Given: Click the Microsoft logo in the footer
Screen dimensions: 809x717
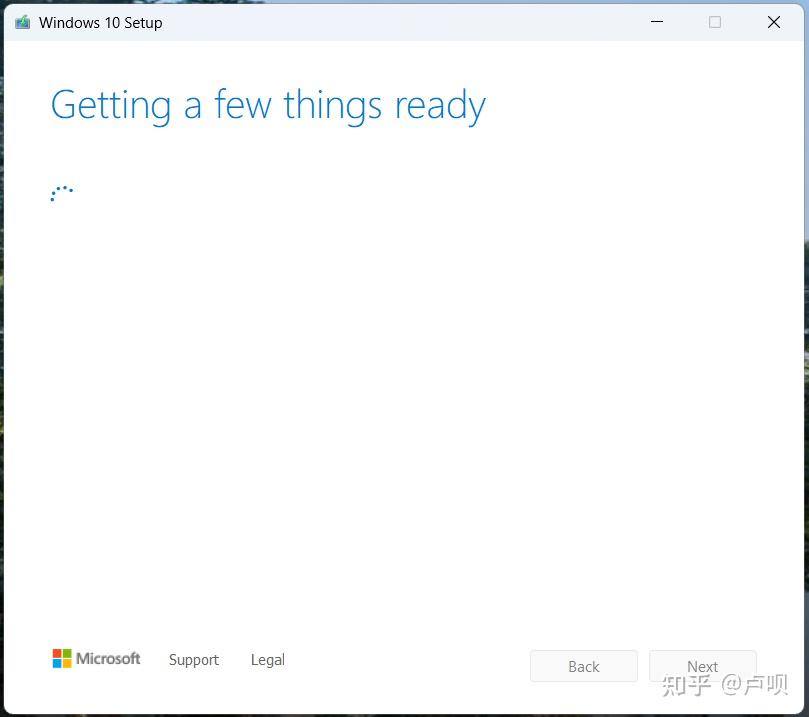Looking at the screenshot, I should pyautogui.click(x=96, y=659).
